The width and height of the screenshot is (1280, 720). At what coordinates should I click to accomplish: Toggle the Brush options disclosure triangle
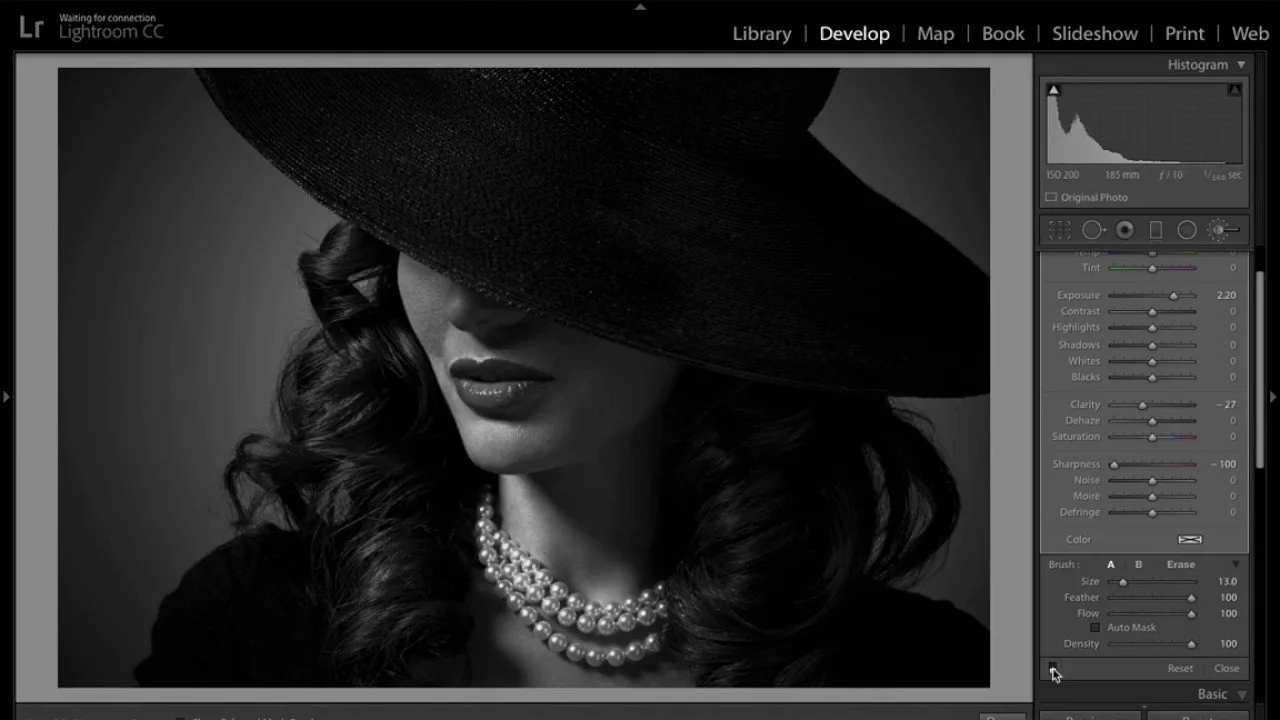(x=1235, y=565)
